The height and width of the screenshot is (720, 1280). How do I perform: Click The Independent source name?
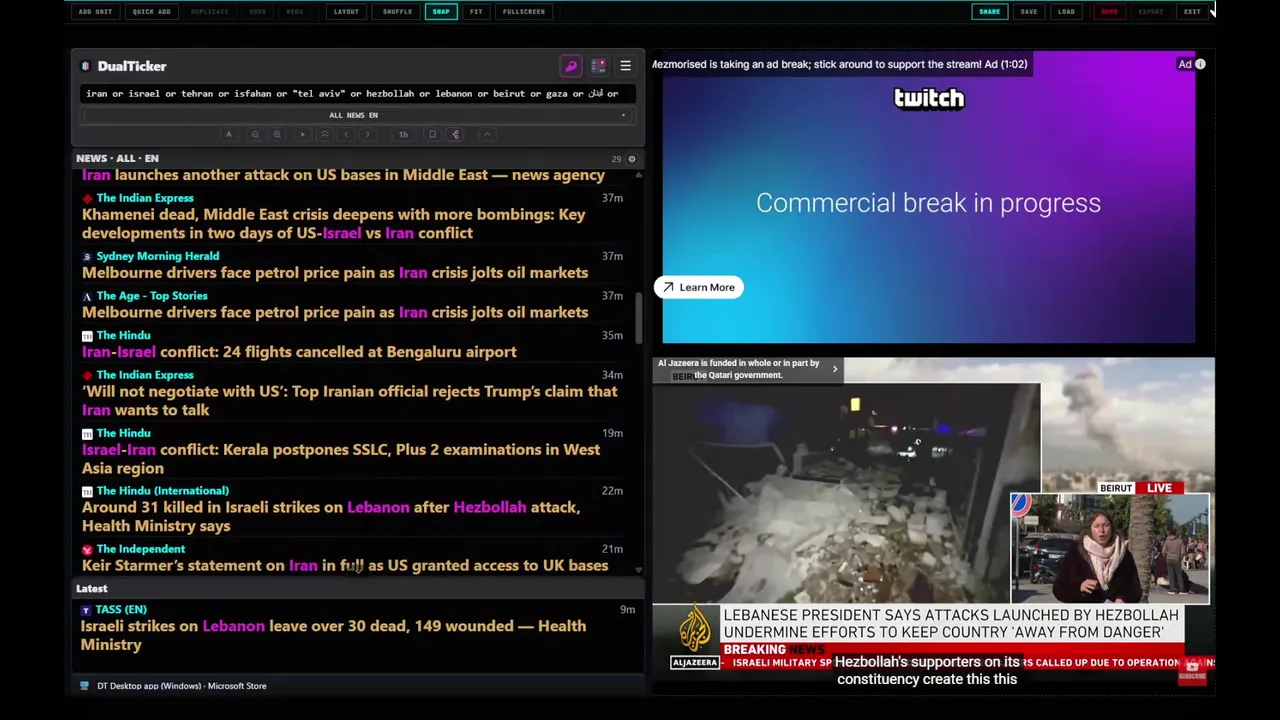tap(140, 549)
